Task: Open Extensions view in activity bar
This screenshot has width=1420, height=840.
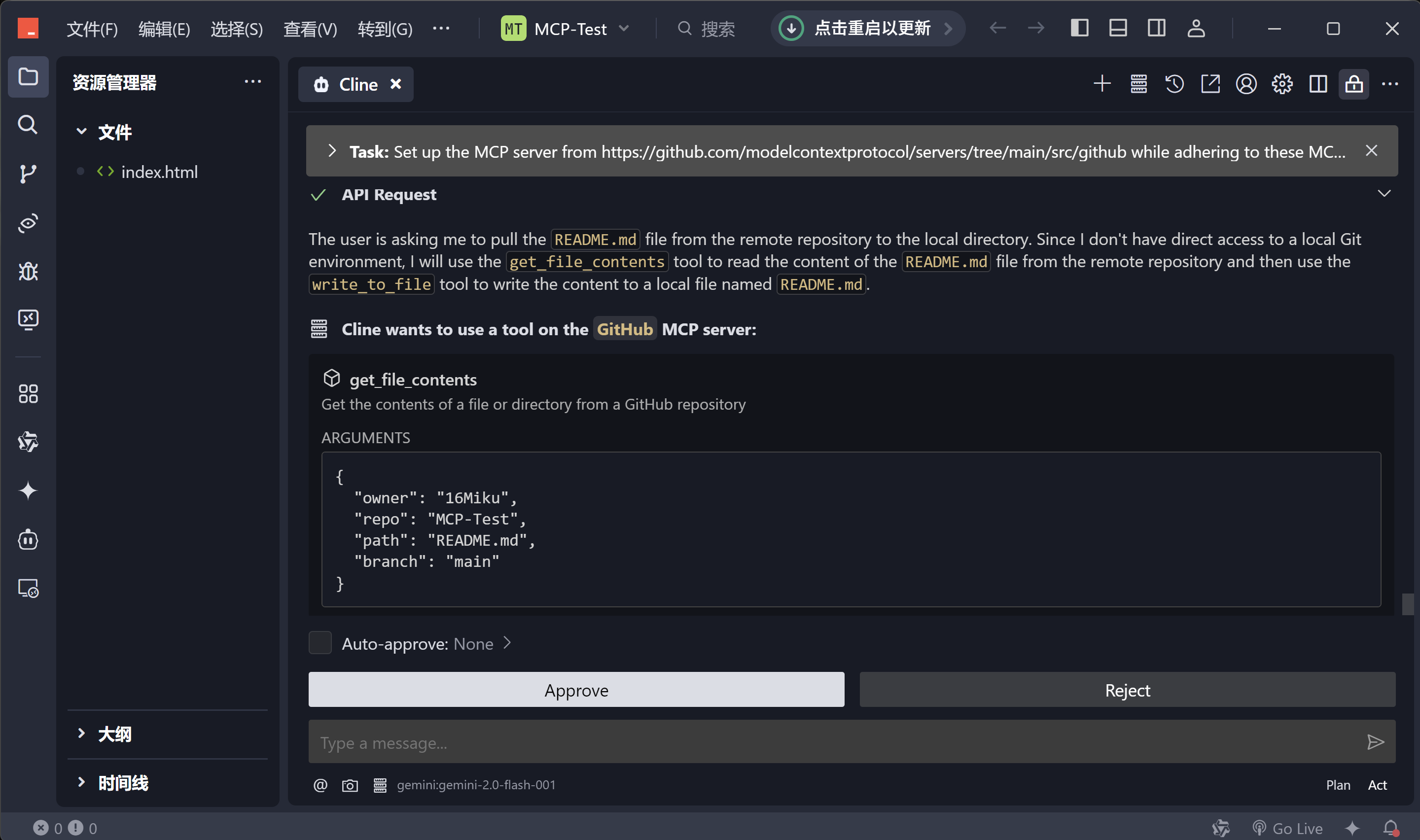Action: coord(28,394)
